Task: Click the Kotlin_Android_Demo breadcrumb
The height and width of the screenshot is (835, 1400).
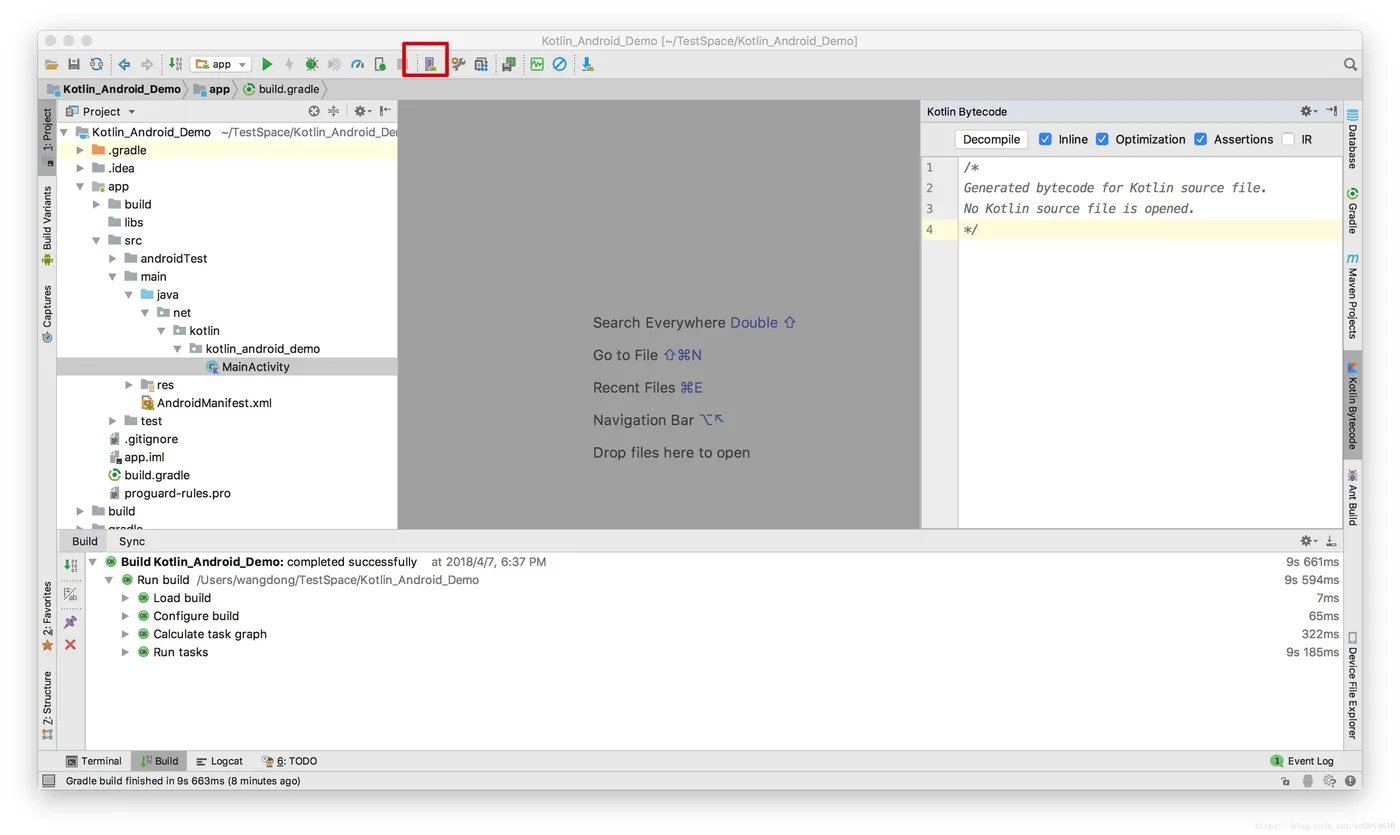Action: pos(114,89)
